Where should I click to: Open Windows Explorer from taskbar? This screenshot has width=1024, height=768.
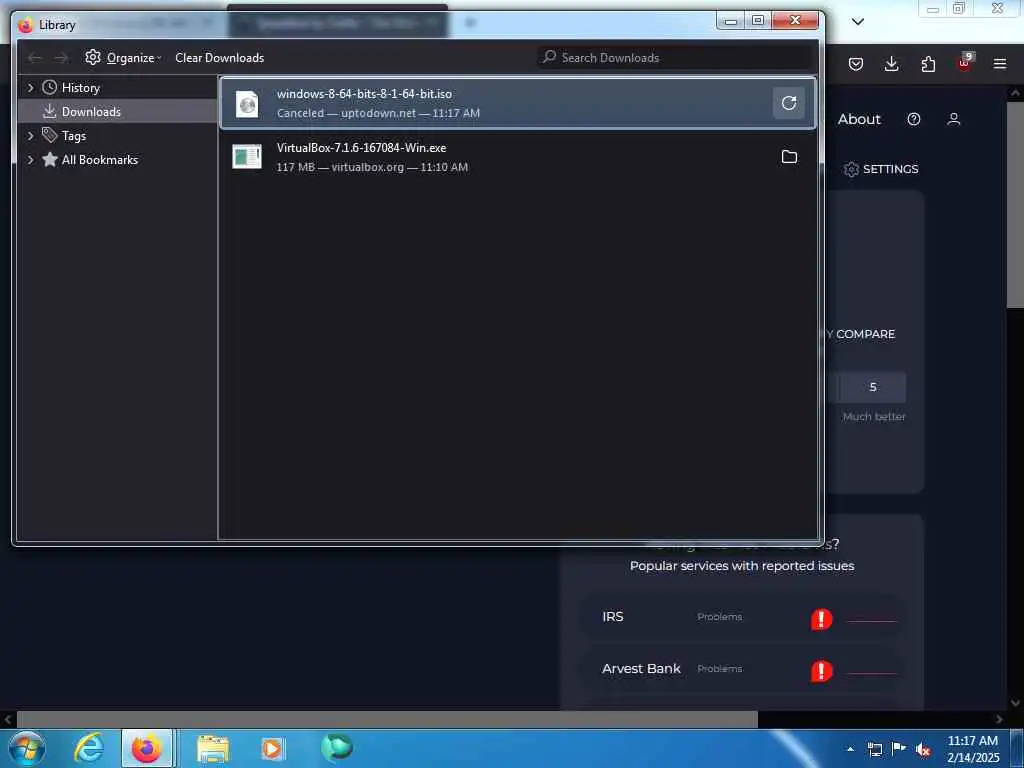click(212, 748)
